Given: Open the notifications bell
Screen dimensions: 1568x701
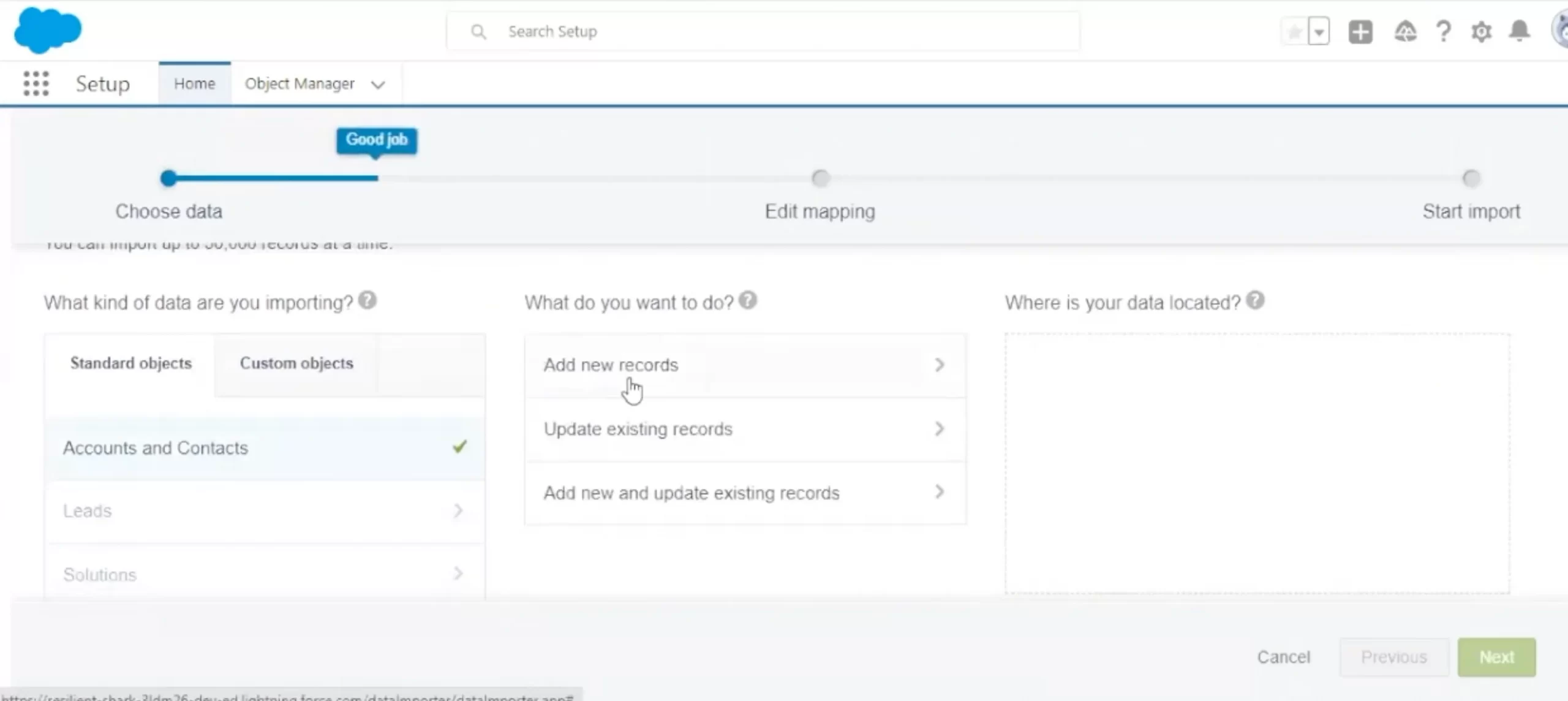Looking at the screenshot, I should tap(1520, 31).
